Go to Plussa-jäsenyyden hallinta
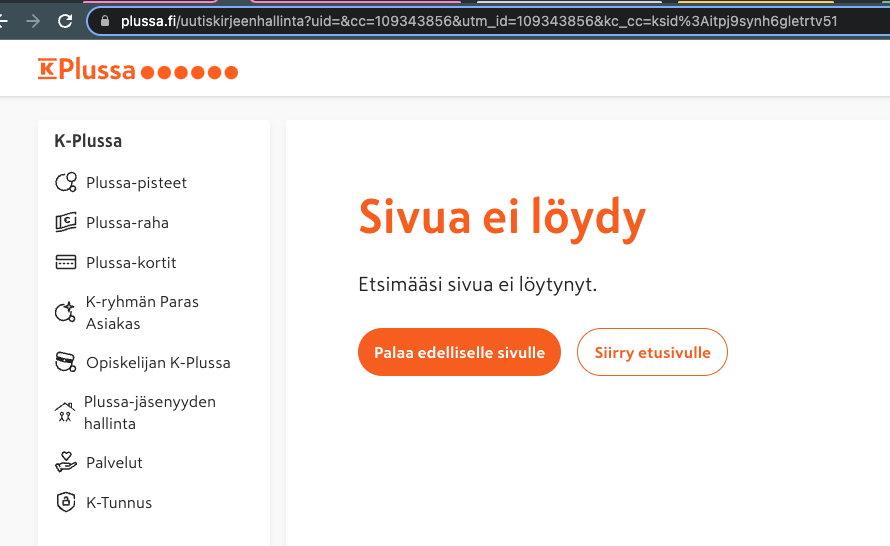The width and height of the screenshot is (890, 546). pos(150,413)
